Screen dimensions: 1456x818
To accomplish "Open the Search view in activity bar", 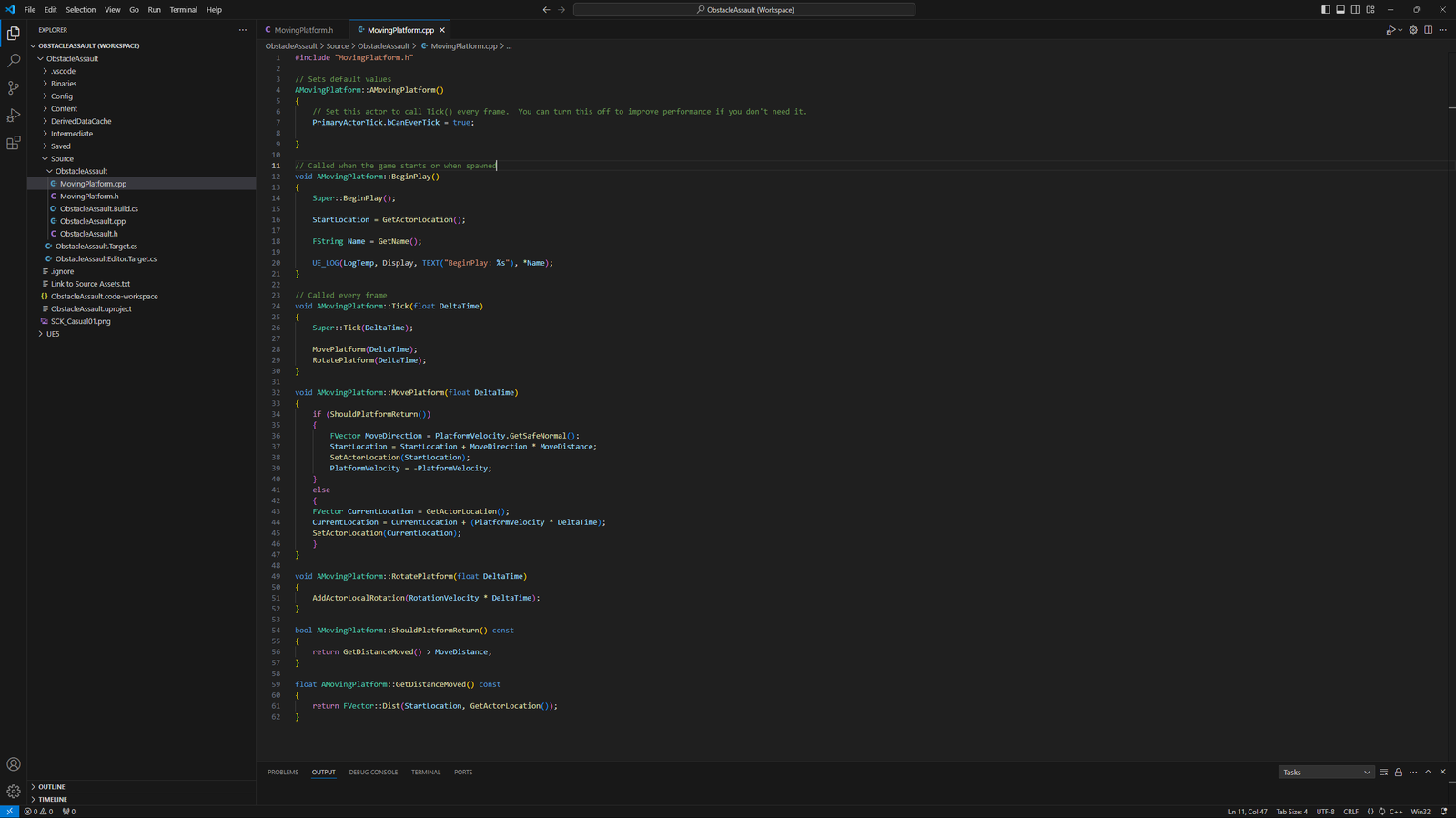I will click(14, 61).
